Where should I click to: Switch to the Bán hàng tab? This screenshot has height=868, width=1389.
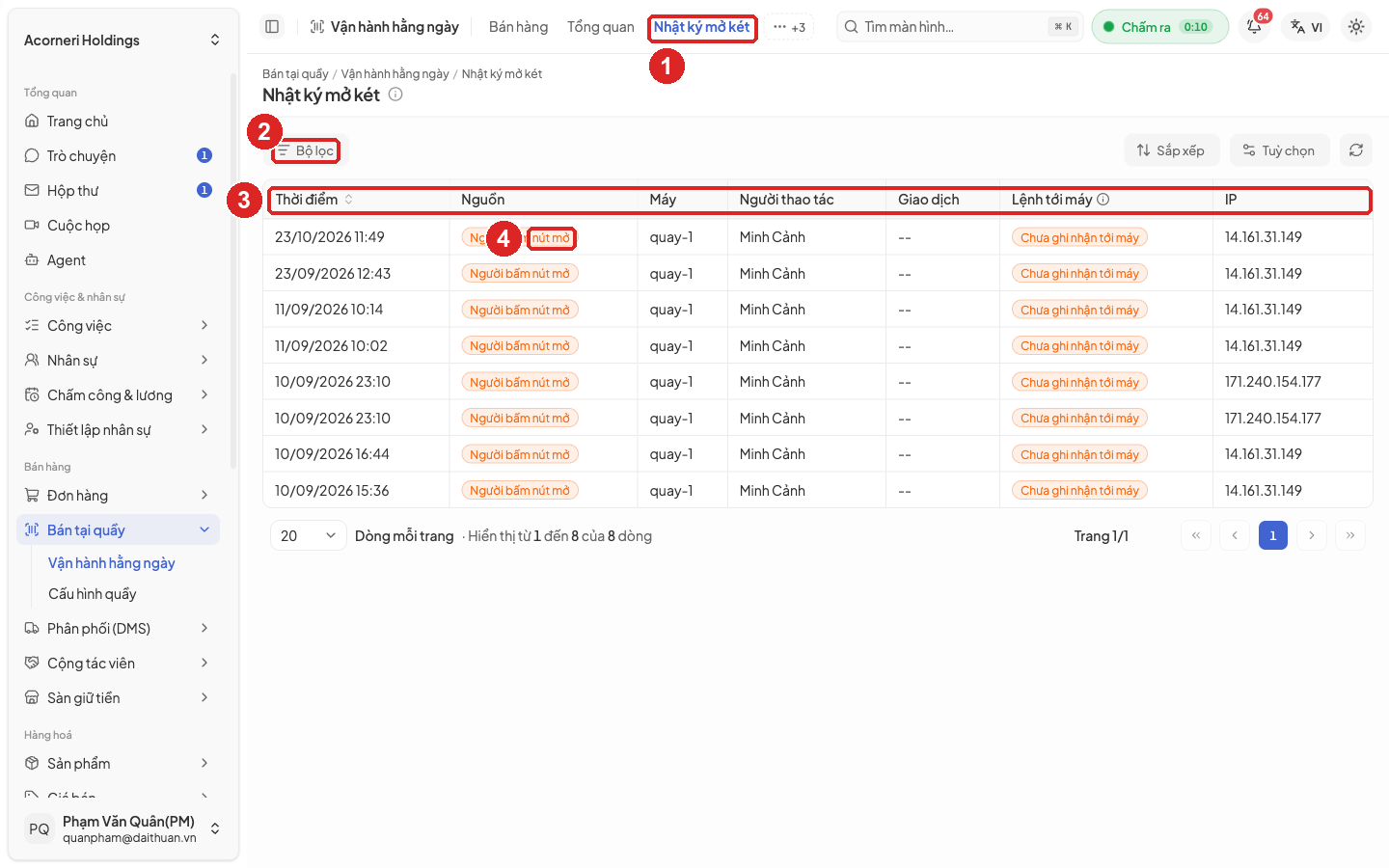tap(518, 27)
